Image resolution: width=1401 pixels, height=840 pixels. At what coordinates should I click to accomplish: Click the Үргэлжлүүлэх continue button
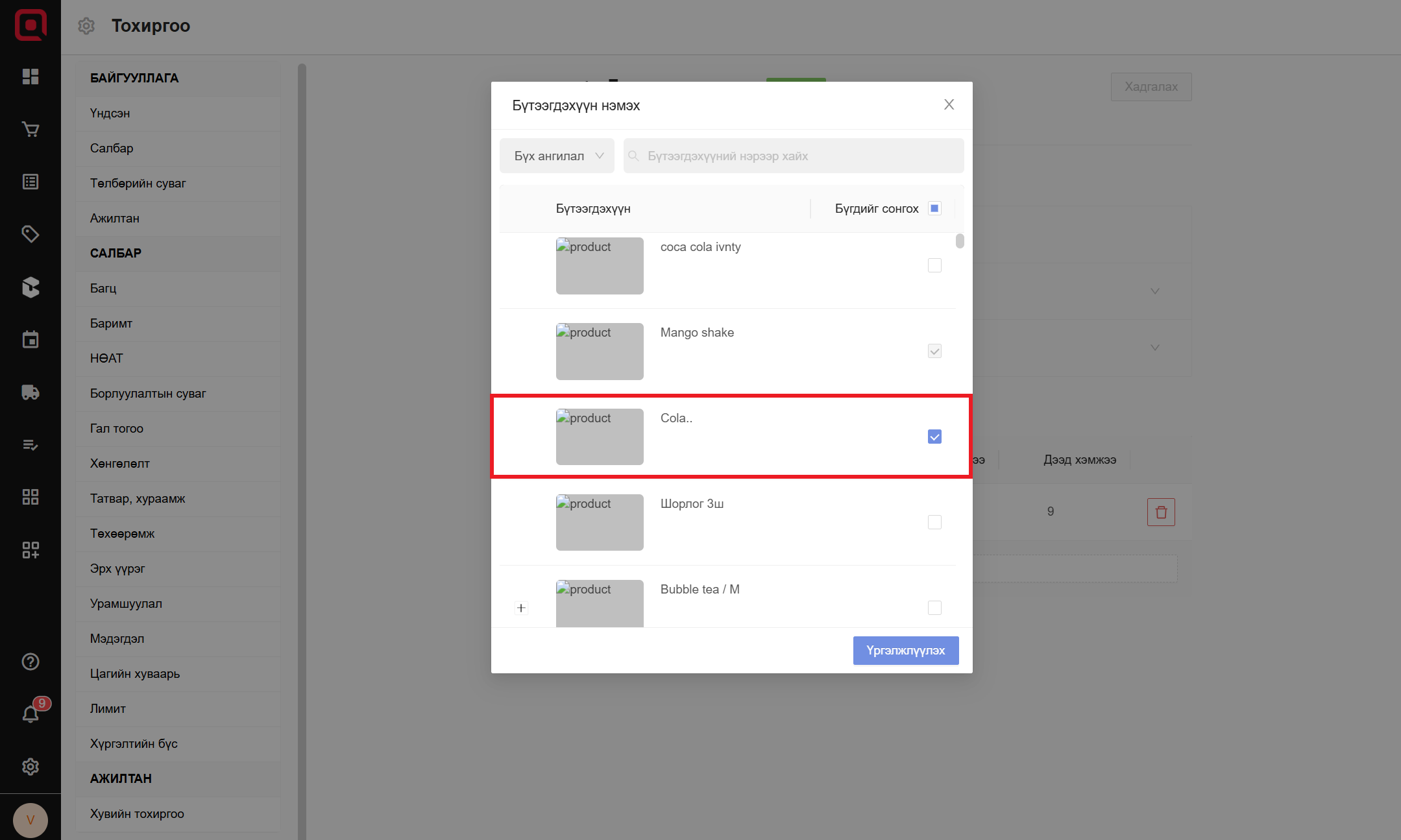pyautogui.click(x=905, y=651)
